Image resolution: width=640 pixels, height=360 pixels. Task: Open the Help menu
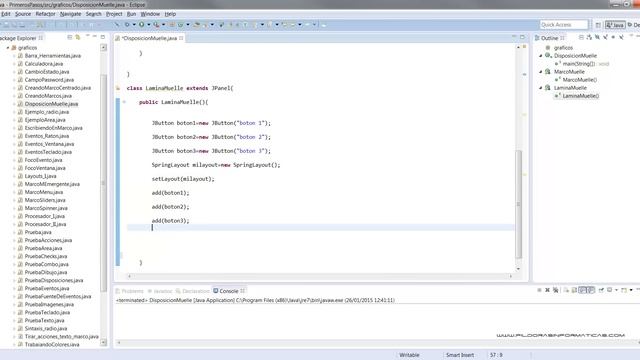coord(170,14)
